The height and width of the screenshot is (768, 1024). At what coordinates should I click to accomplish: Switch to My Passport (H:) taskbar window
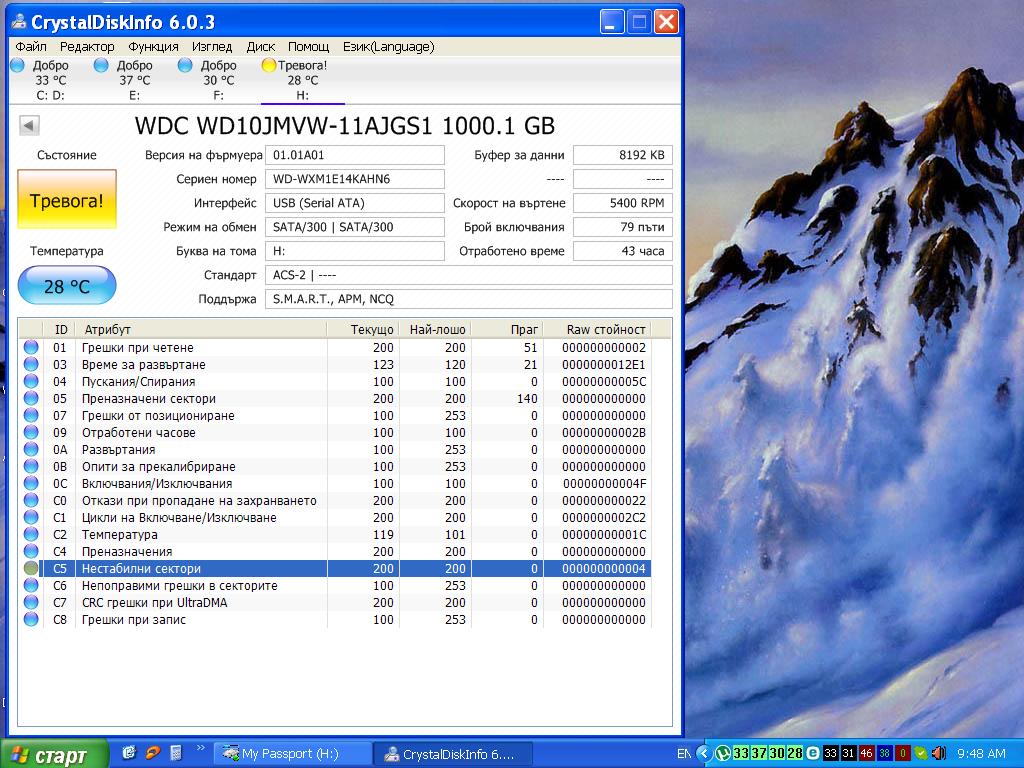[290, 754]
